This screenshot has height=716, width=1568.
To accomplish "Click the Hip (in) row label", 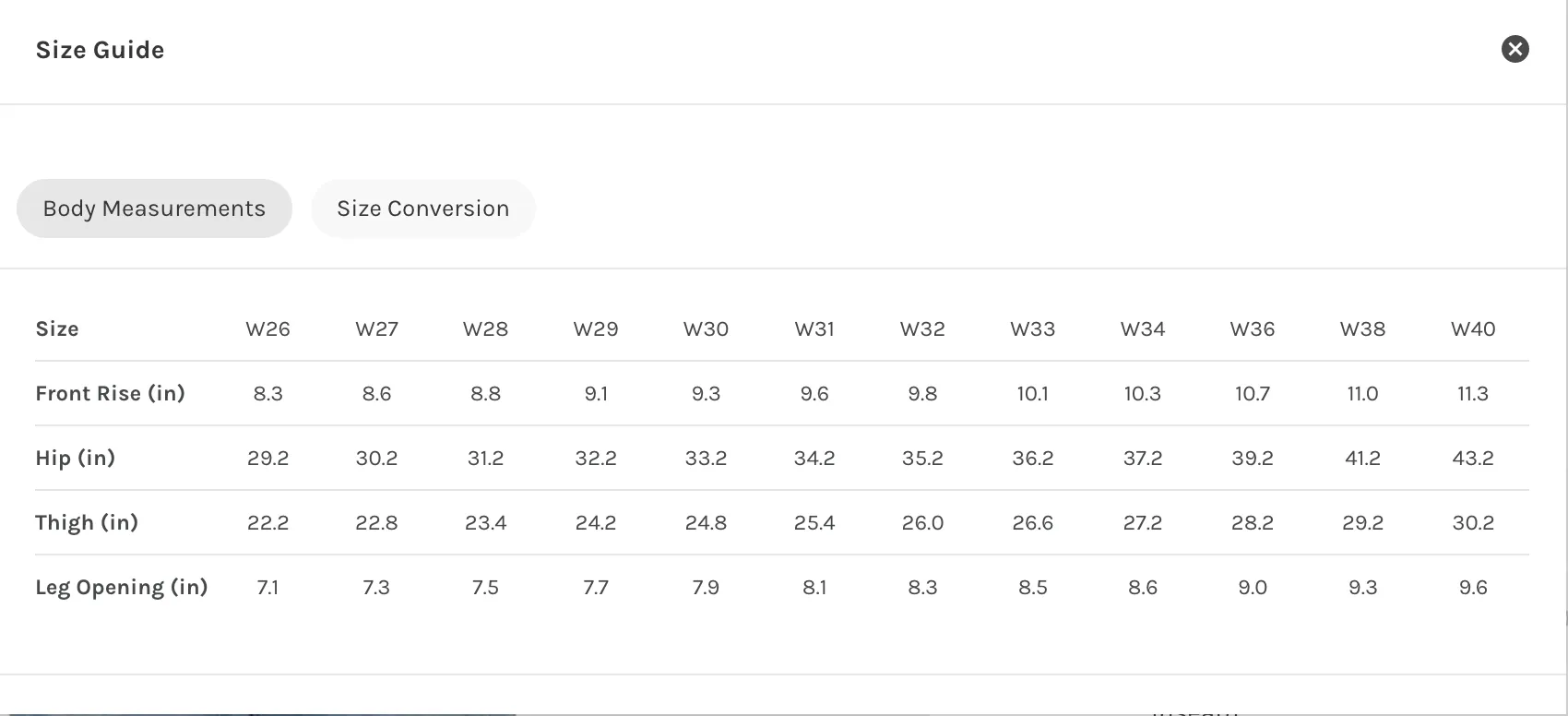I will pos(76,459).
